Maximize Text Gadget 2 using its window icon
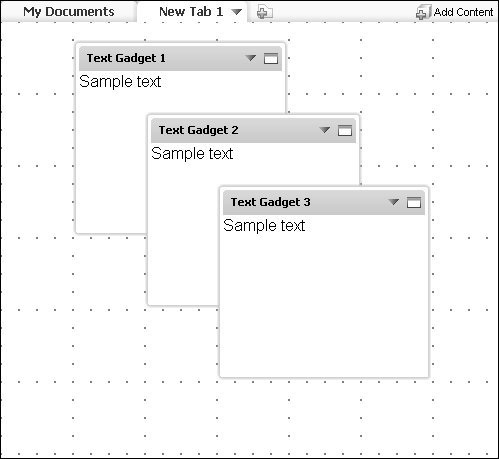The height and width of the screenshot is (459, 499). click(x=345, y=130)
